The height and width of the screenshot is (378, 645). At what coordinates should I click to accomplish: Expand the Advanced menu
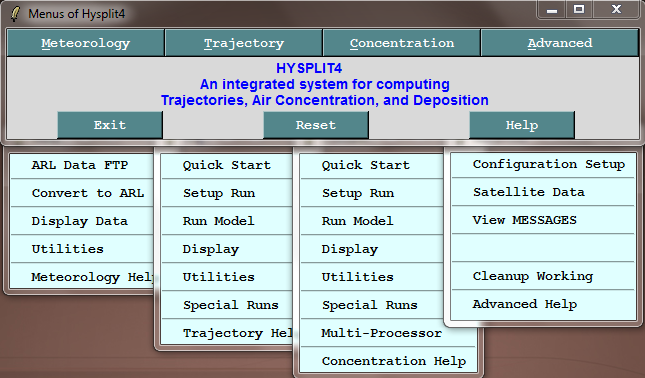tap(560, 43)
